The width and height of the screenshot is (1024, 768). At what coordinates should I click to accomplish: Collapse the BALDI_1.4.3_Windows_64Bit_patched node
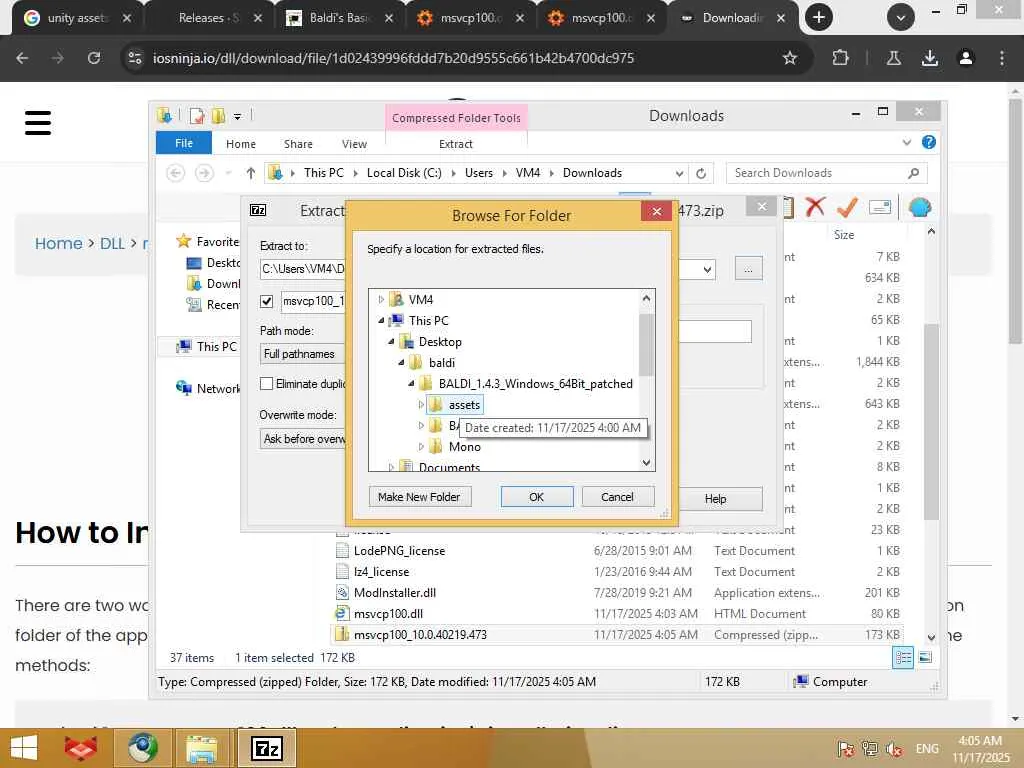tap(411, 383)
